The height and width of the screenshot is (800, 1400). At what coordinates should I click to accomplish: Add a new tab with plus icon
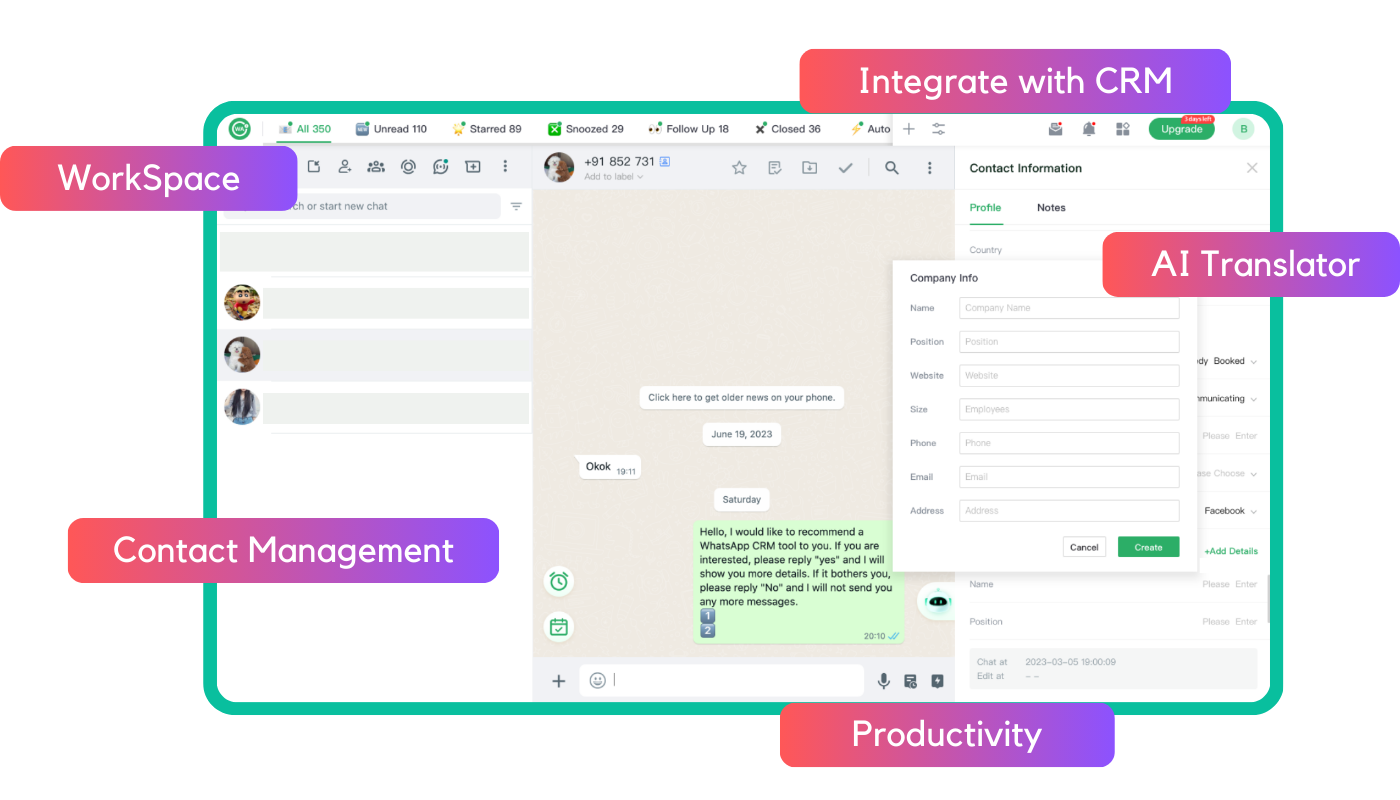pos(909,129)
